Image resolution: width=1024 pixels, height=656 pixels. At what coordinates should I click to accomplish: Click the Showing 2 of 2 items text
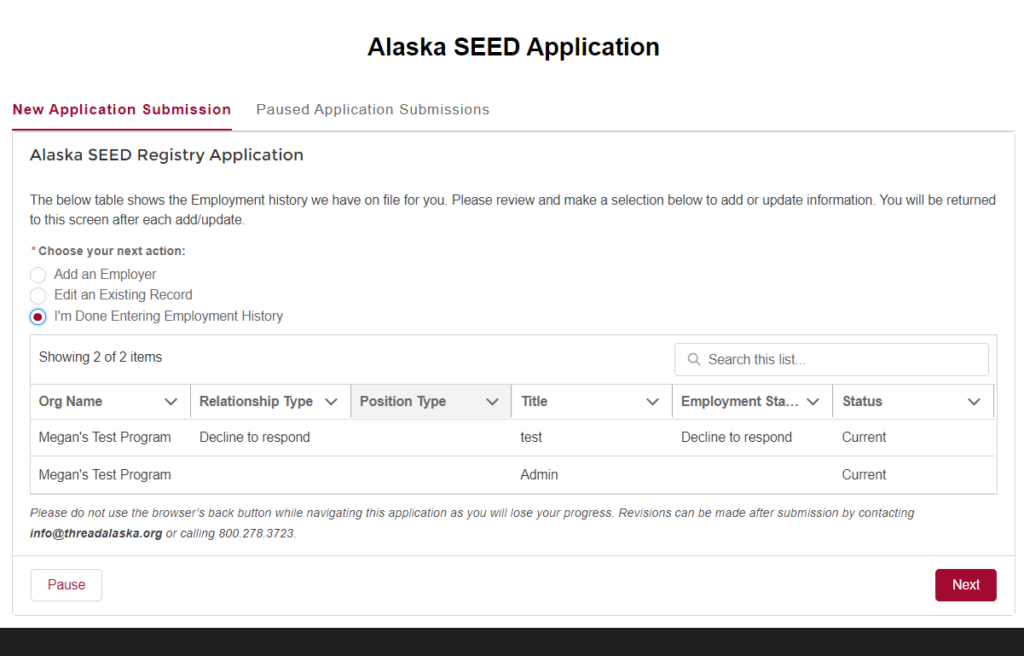pyautogui.click(x=100, y=357)
